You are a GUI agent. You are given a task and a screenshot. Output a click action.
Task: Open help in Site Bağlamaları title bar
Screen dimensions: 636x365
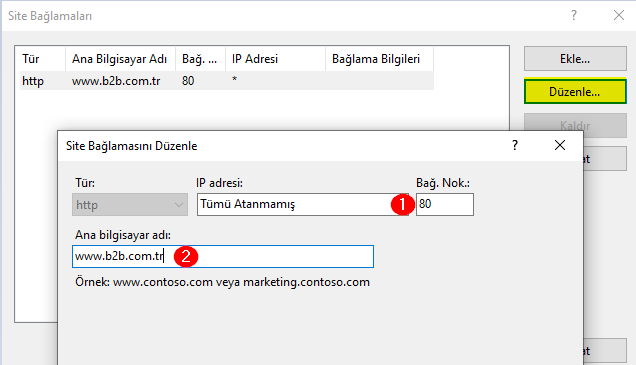[x=574, y=15]
